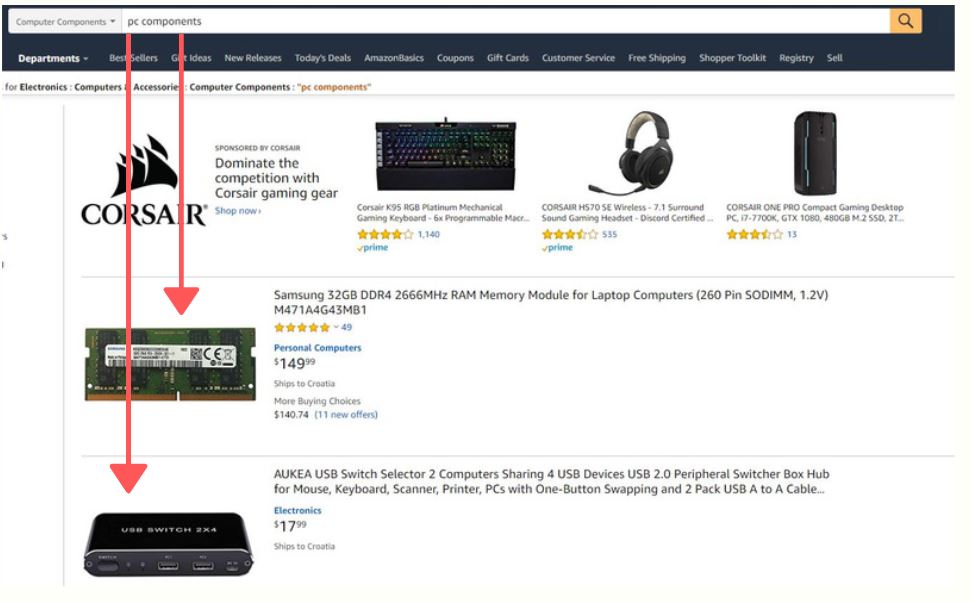971x602 pixels.
Task: Open the Computer Components category dropdown
Action: pyautogui.click(x=65, y=22)
